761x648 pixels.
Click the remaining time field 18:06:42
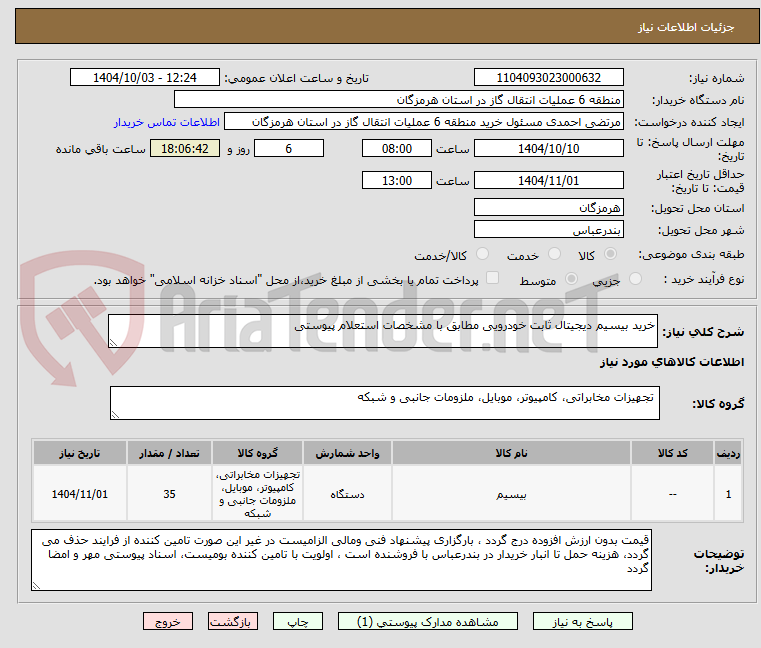[x=185, y=149]
